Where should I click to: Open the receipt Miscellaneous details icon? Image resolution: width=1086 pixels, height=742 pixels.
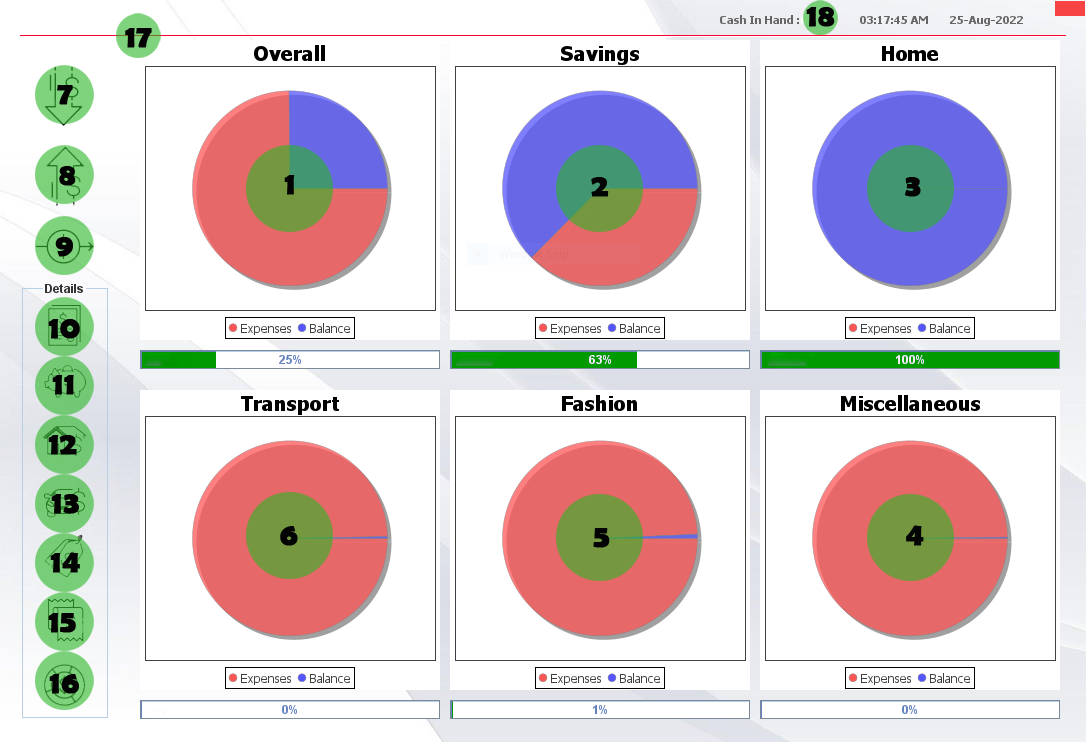(64, 621)
